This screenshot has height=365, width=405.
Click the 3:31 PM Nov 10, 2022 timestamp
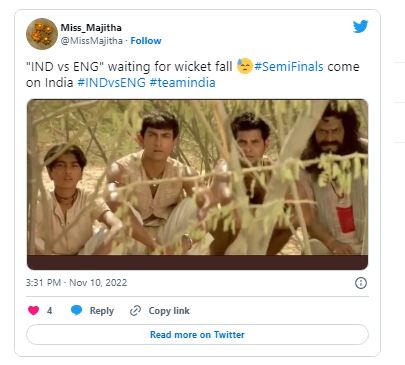coord(76,283)
